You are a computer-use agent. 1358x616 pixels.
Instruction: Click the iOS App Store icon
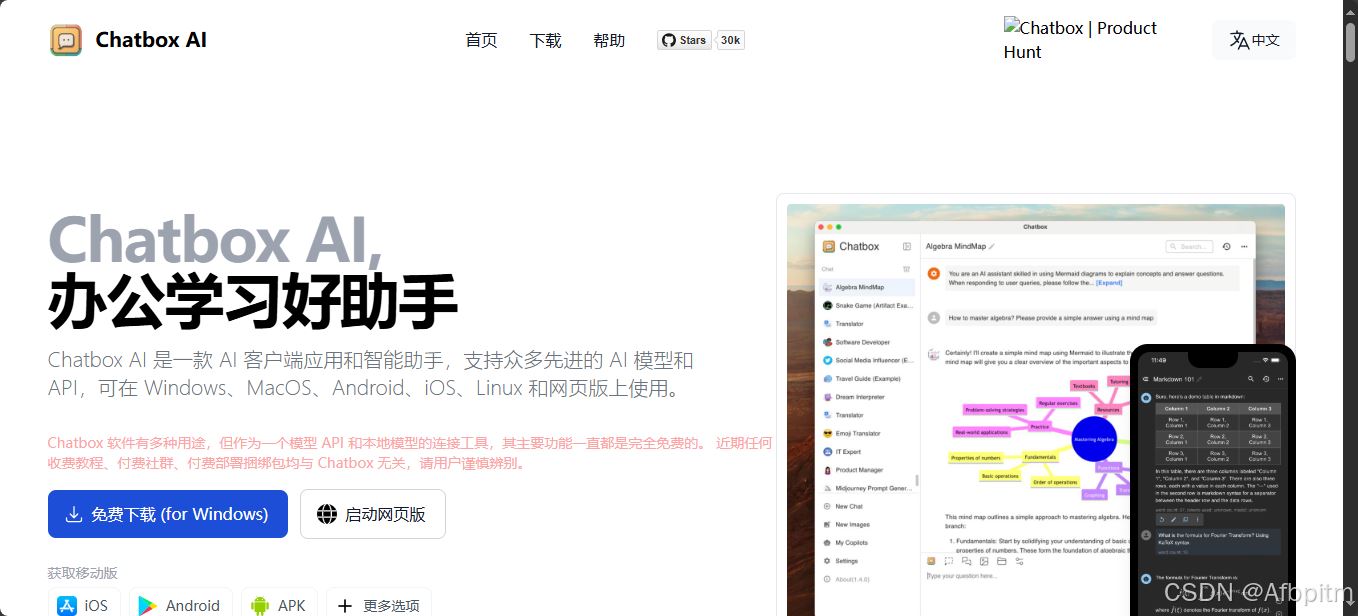67,604
